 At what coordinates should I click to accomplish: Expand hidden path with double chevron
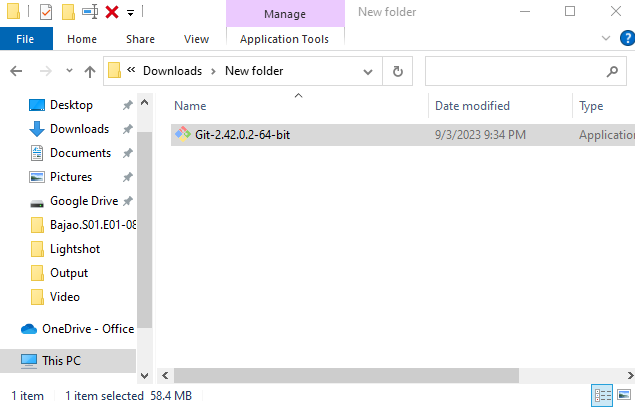pyautogui.click(x=131, y=70)
